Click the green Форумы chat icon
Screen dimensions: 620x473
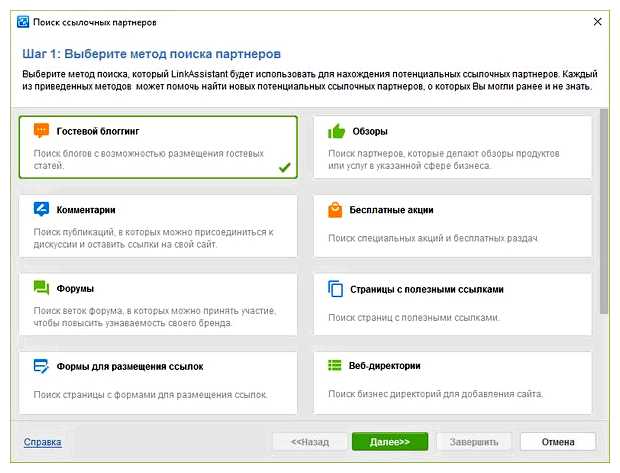(x=41, y=288)
